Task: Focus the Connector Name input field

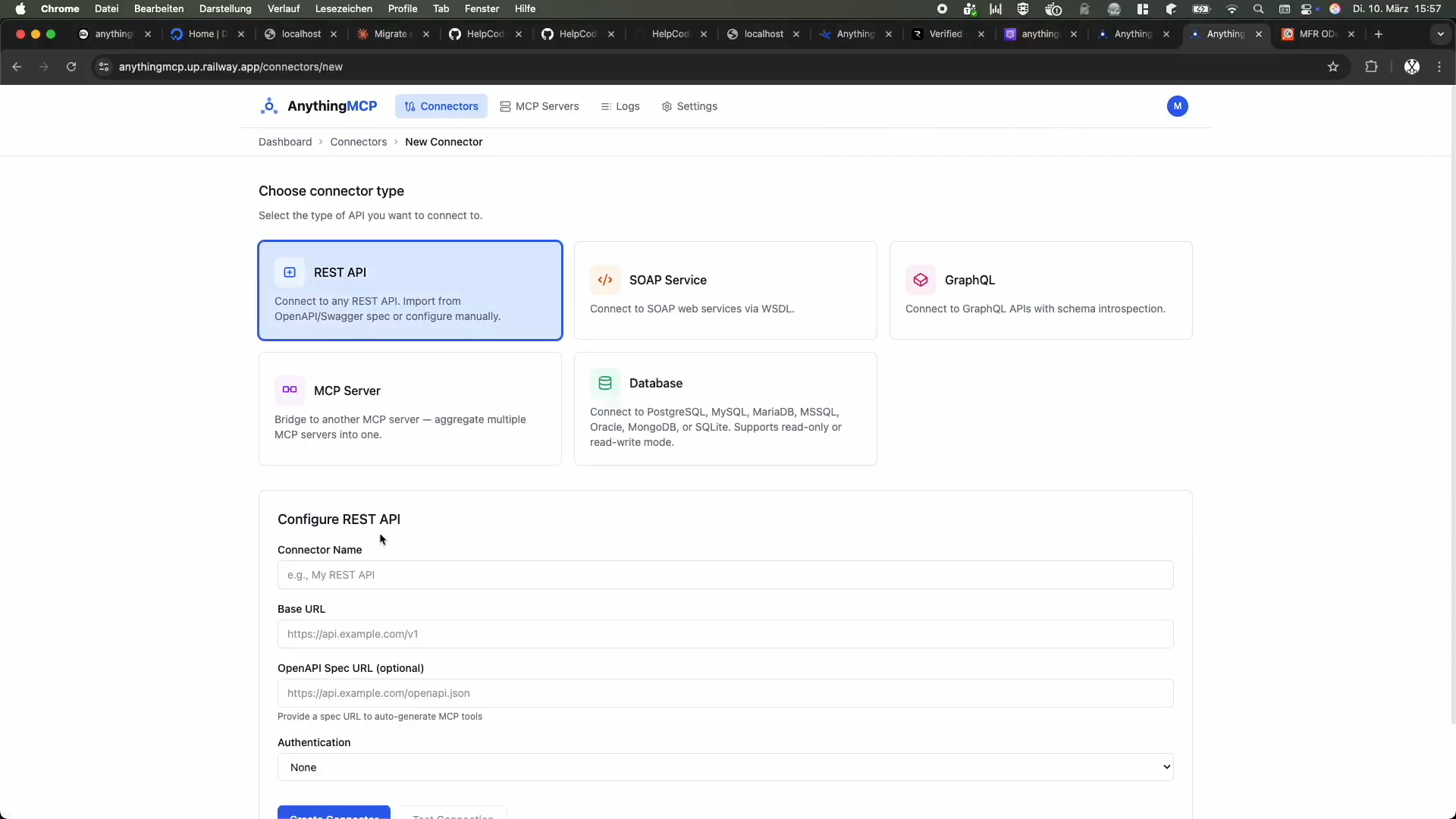Action: coord(726,575)
